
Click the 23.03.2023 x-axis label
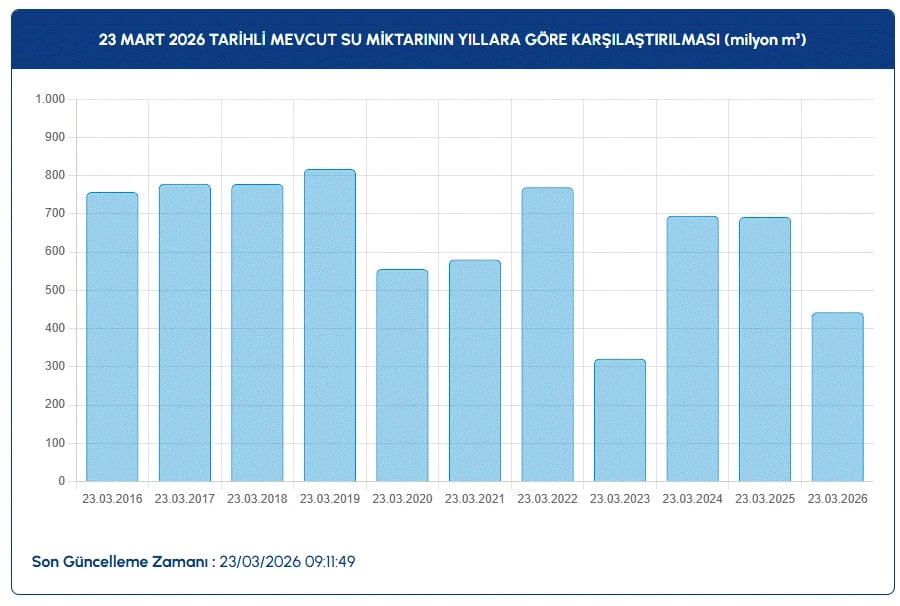[x=620, y=499]
